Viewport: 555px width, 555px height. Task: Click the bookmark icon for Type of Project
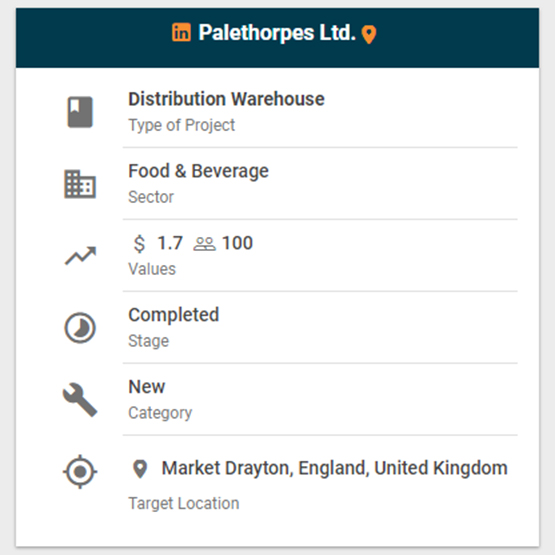click(80, 112)
